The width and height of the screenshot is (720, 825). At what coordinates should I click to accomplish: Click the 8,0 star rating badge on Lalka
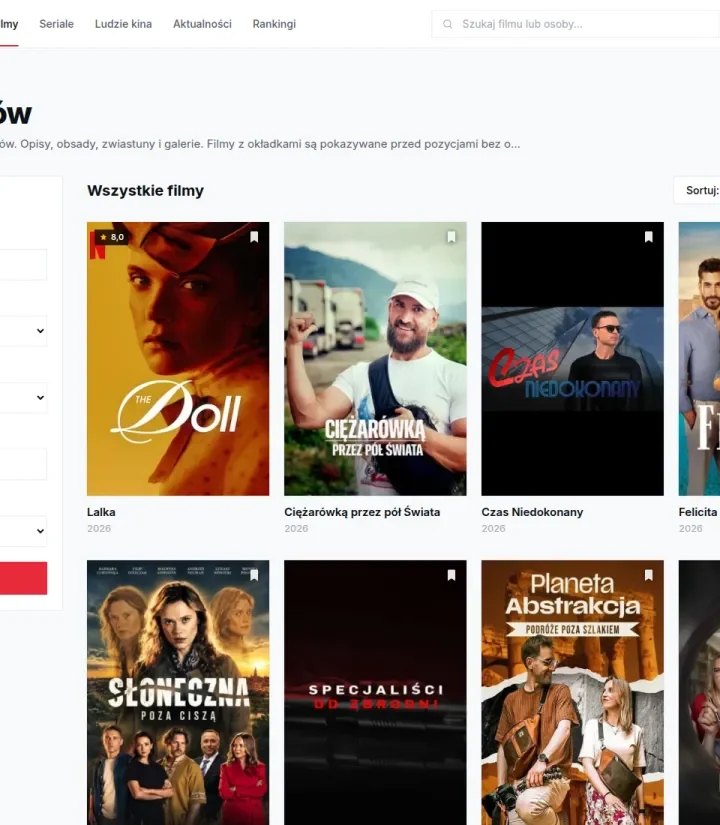pos(112,237)
